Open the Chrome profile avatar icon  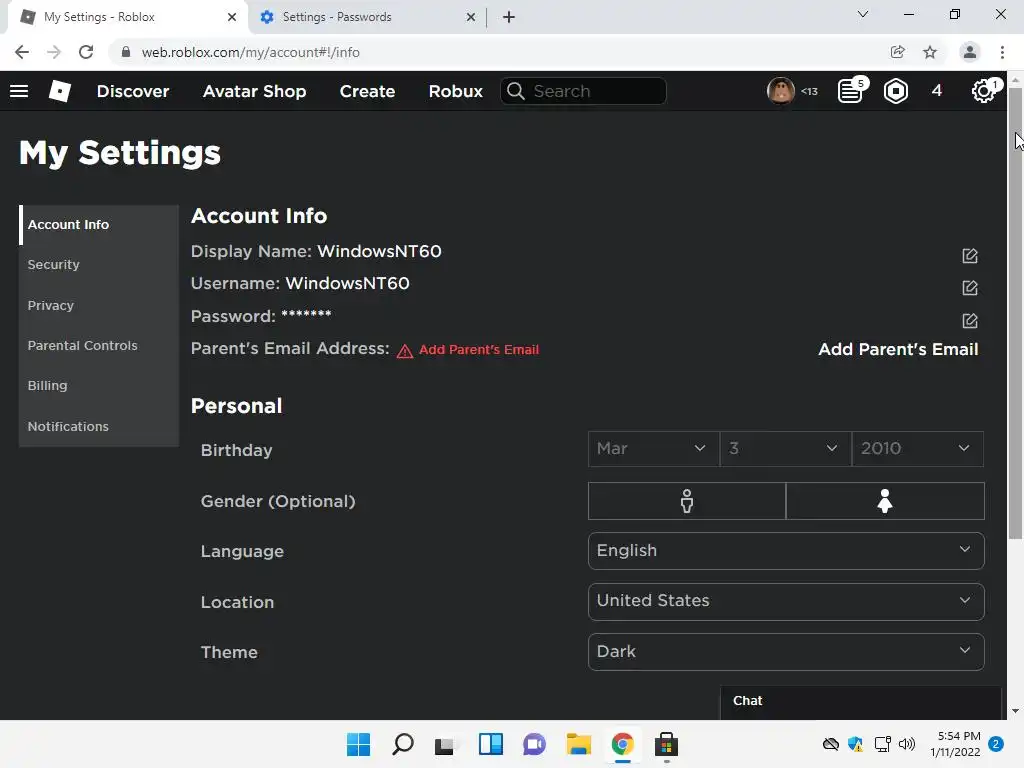point(970,52)
